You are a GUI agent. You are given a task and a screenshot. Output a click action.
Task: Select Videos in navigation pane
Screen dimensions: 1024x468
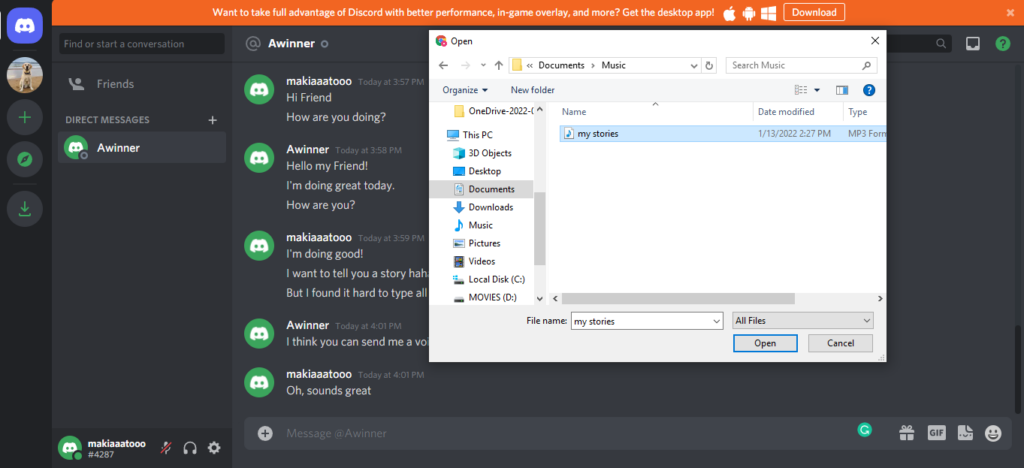pyautogui.click(x=474, y=261)
